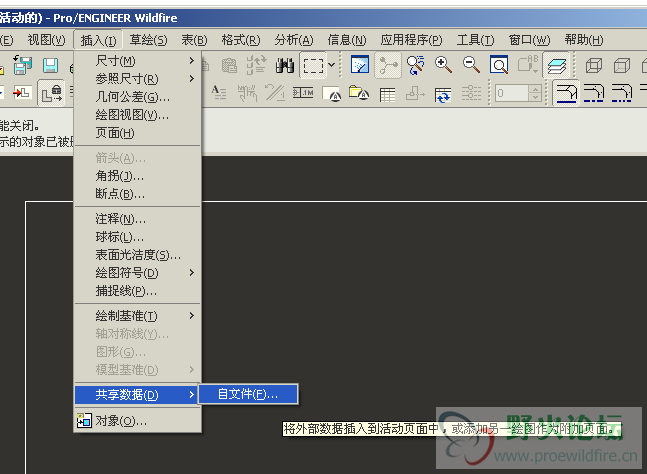Open the 信息(N) menu
Viewport: 647px width, 474px height.
tap(347, 40)
